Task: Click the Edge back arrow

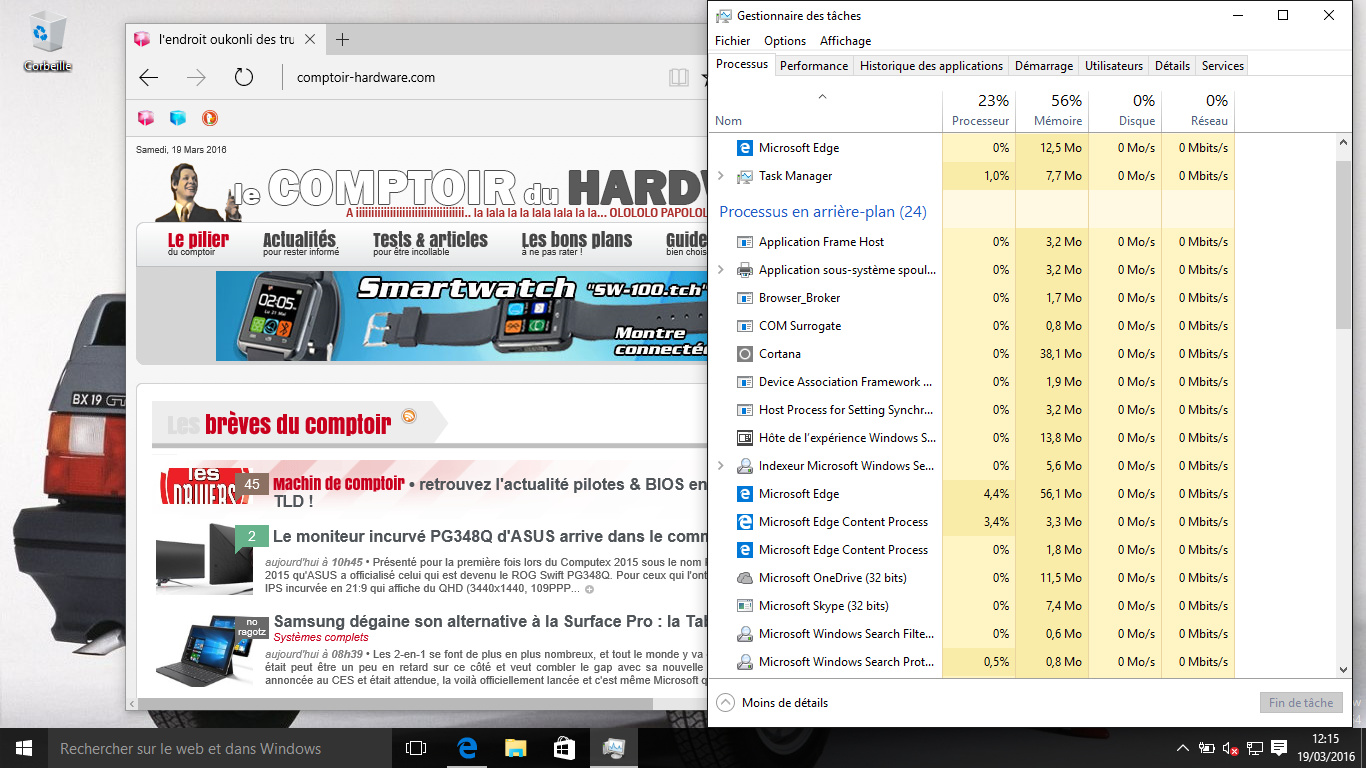Action: tap(149, 77)
